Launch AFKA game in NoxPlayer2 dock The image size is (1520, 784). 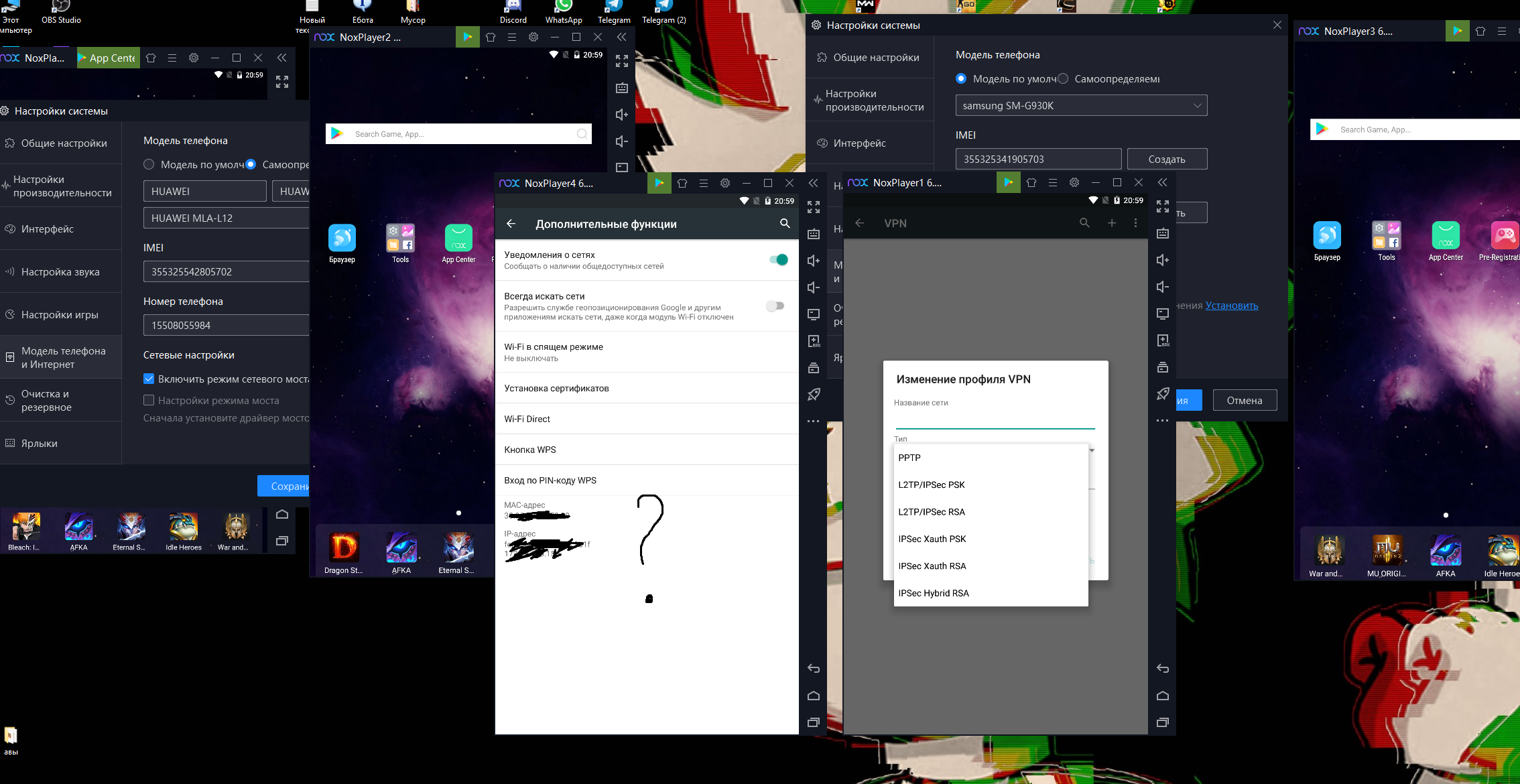(401, 548)
